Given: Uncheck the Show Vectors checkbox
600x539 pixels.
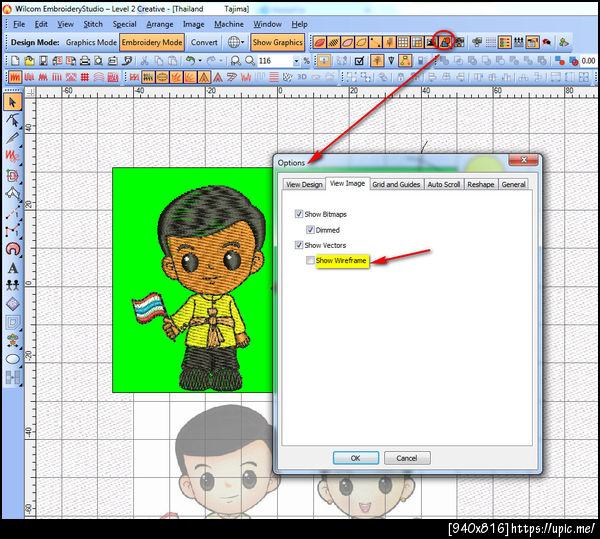Looking at the screenshot, I should click(299, 245).
